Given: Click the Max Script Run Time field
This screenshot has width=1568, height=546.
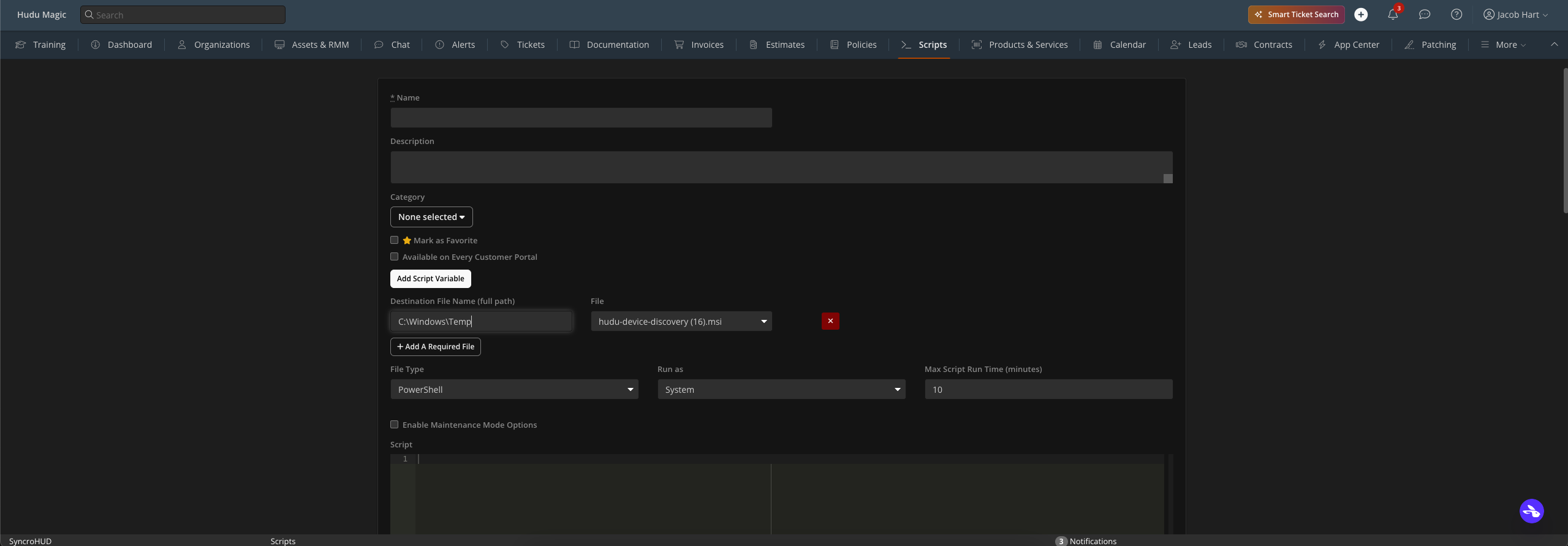Looking at the screenshot, I should click(1048, 389).
